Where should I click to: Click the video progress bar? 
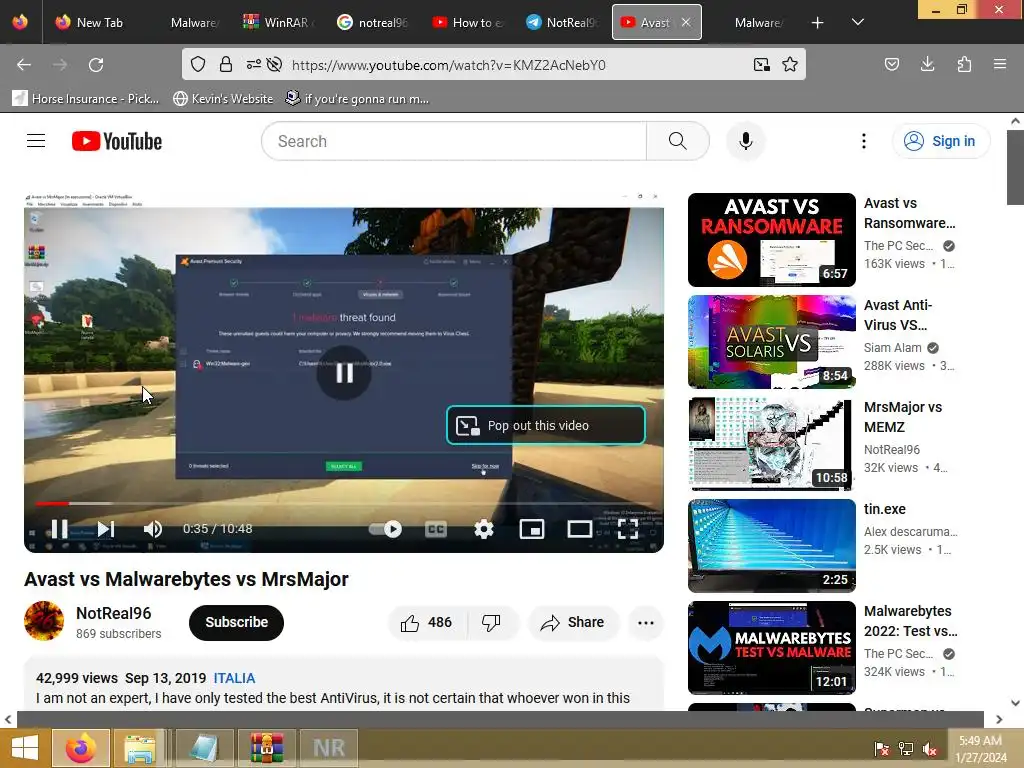344,504
